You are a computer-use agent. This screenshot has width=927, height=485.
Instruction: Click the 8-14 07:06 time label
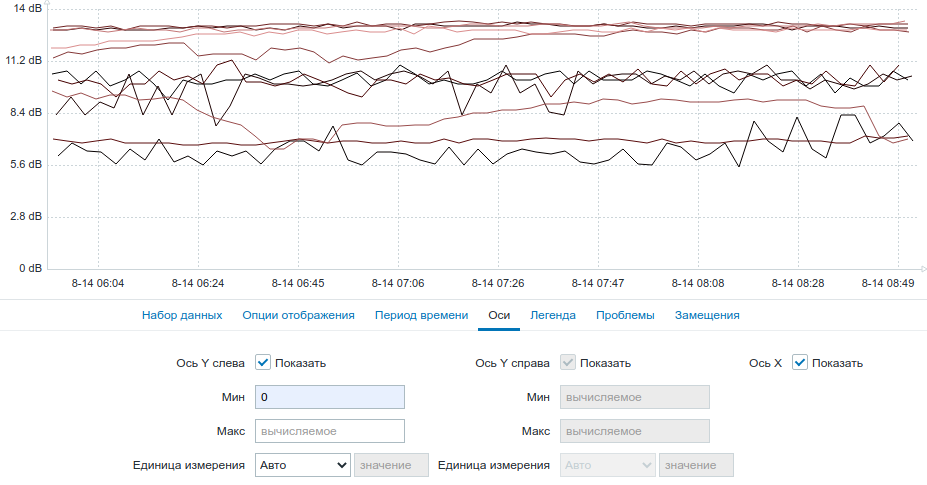(398, 283)
